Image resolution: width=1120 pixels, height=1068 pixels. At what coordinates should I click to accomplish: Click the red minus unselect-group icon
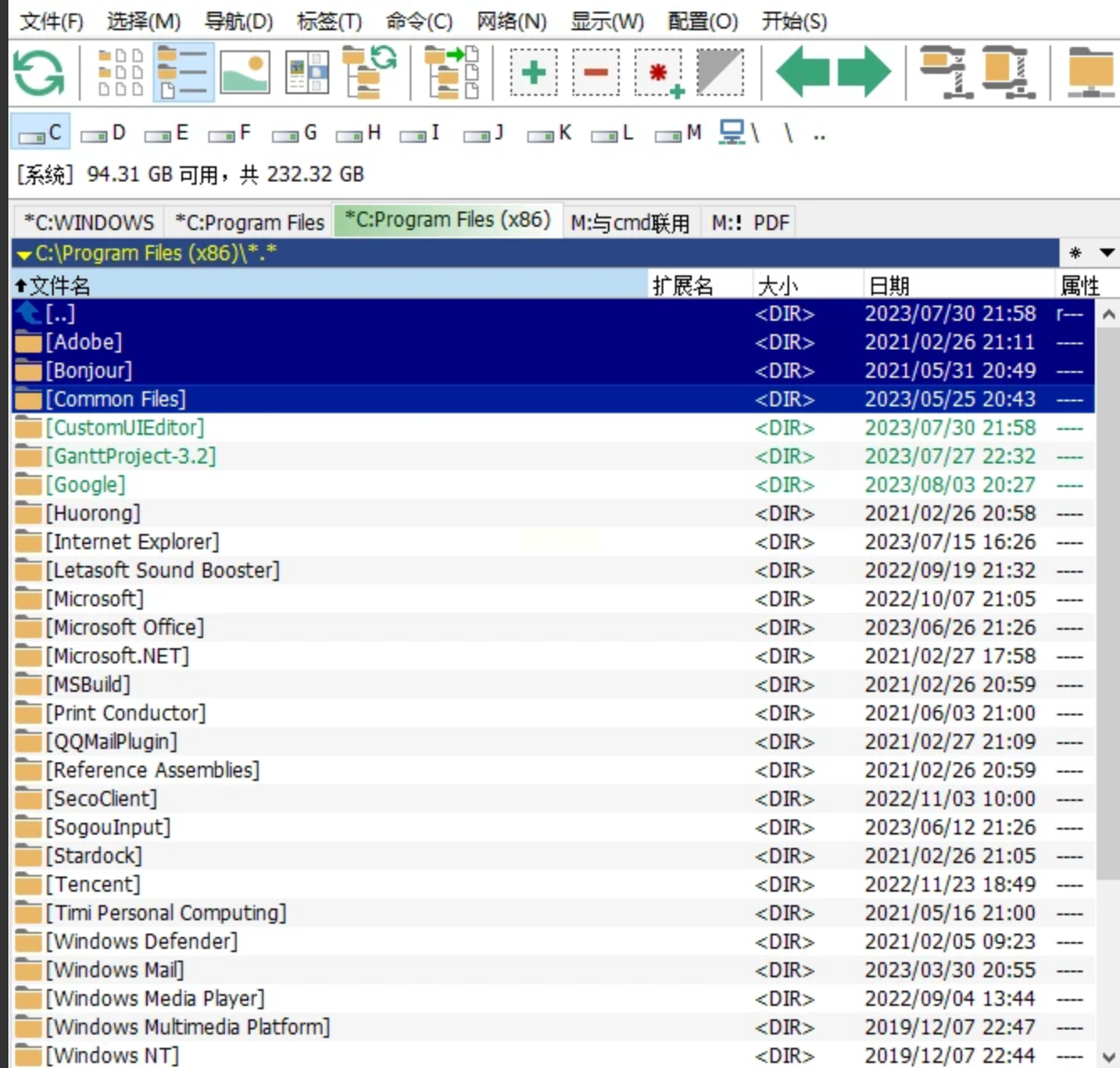pos(596,73)
